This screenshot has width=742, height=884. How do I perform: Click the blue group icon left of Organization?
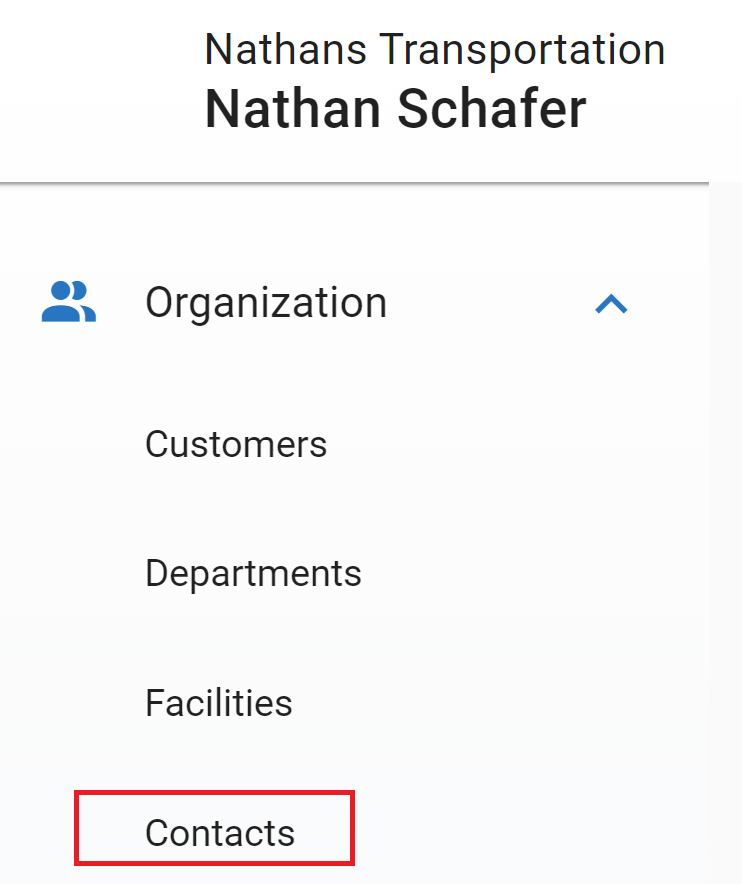[x=69, y=302]
